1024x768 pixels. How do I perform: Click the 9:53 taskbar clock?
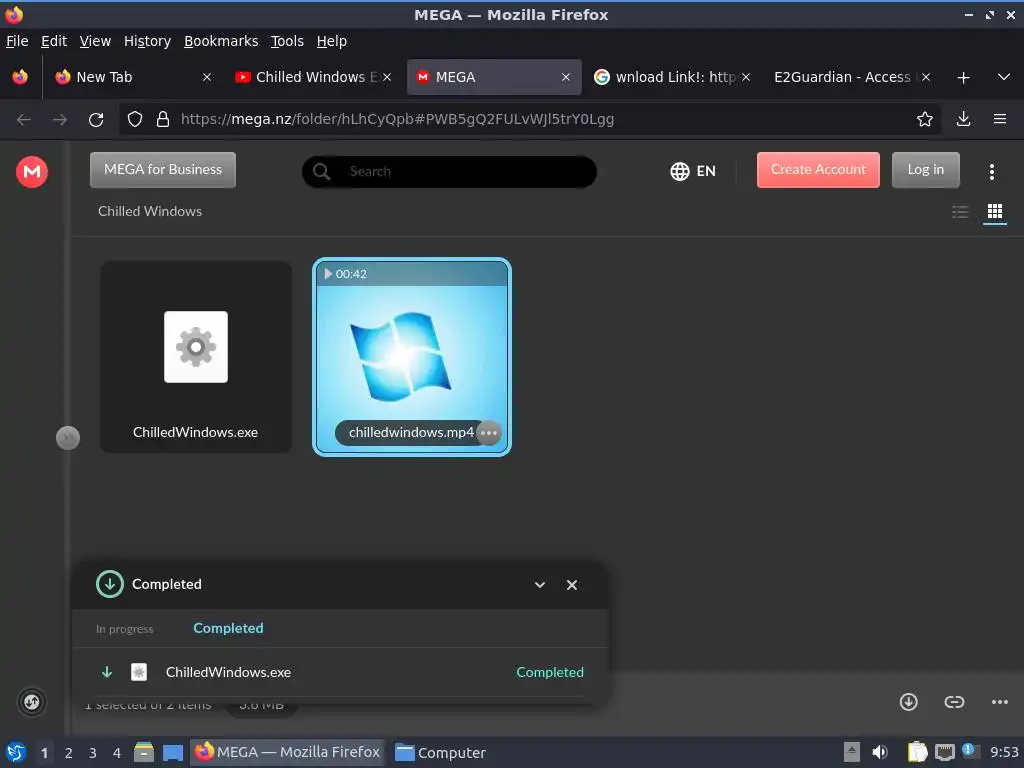click(1004, 752)
